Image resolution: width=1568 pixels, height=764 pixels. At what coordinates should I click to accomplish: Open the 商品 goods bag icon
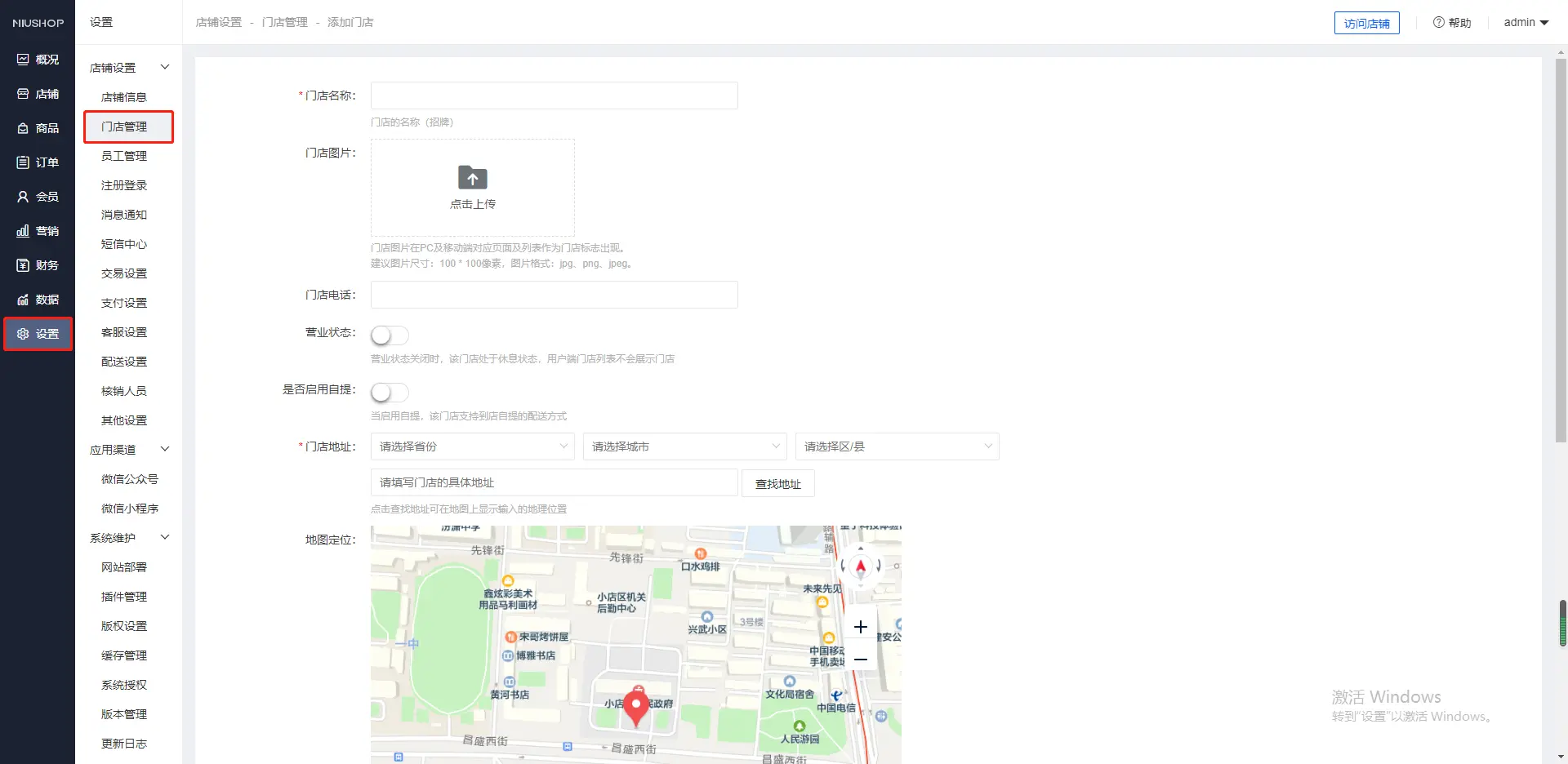pyautogui.click(x=23, y=128)
